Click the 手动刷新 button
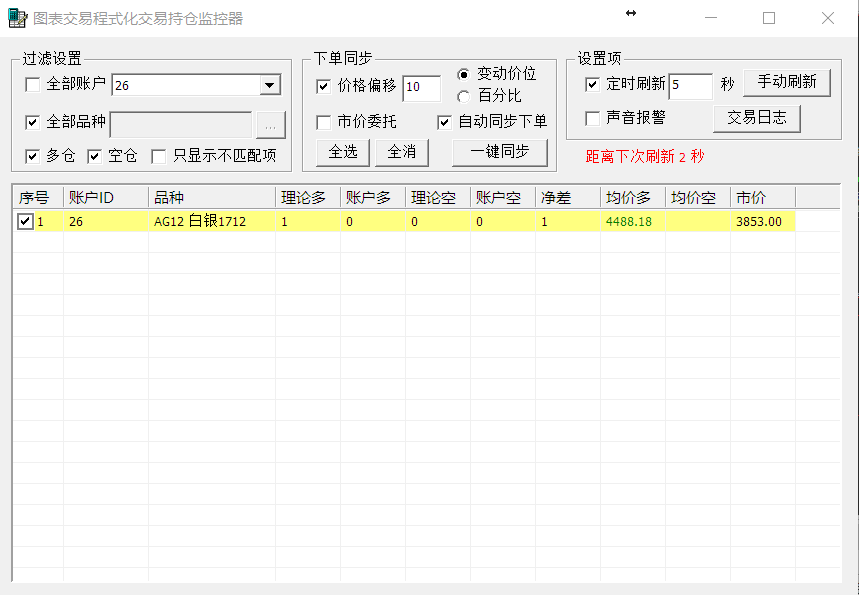 tap(787, 83)
